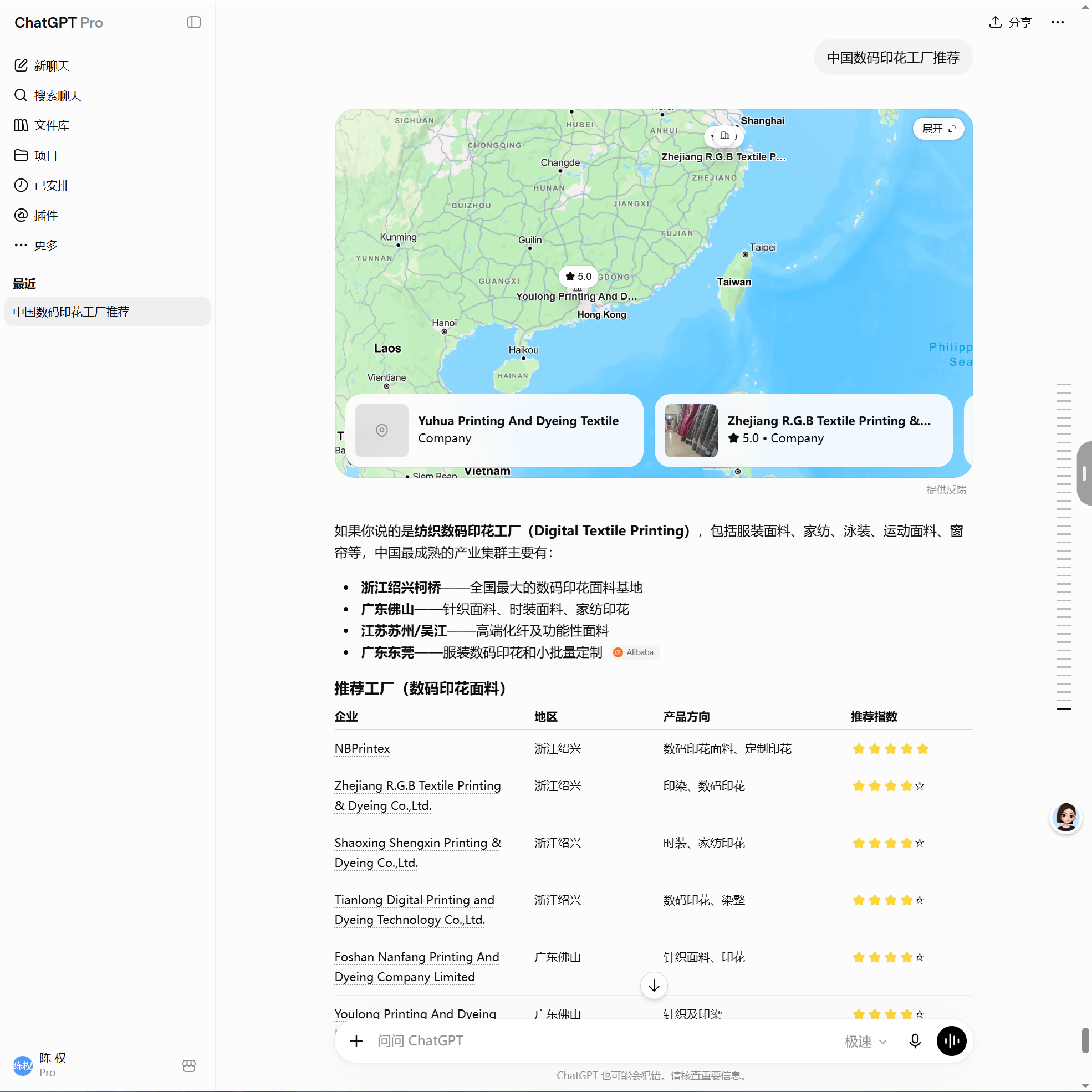Click the edge panel handle on right side
The width and height of the screenshot is (1092, 1092).
(1084, 473)
